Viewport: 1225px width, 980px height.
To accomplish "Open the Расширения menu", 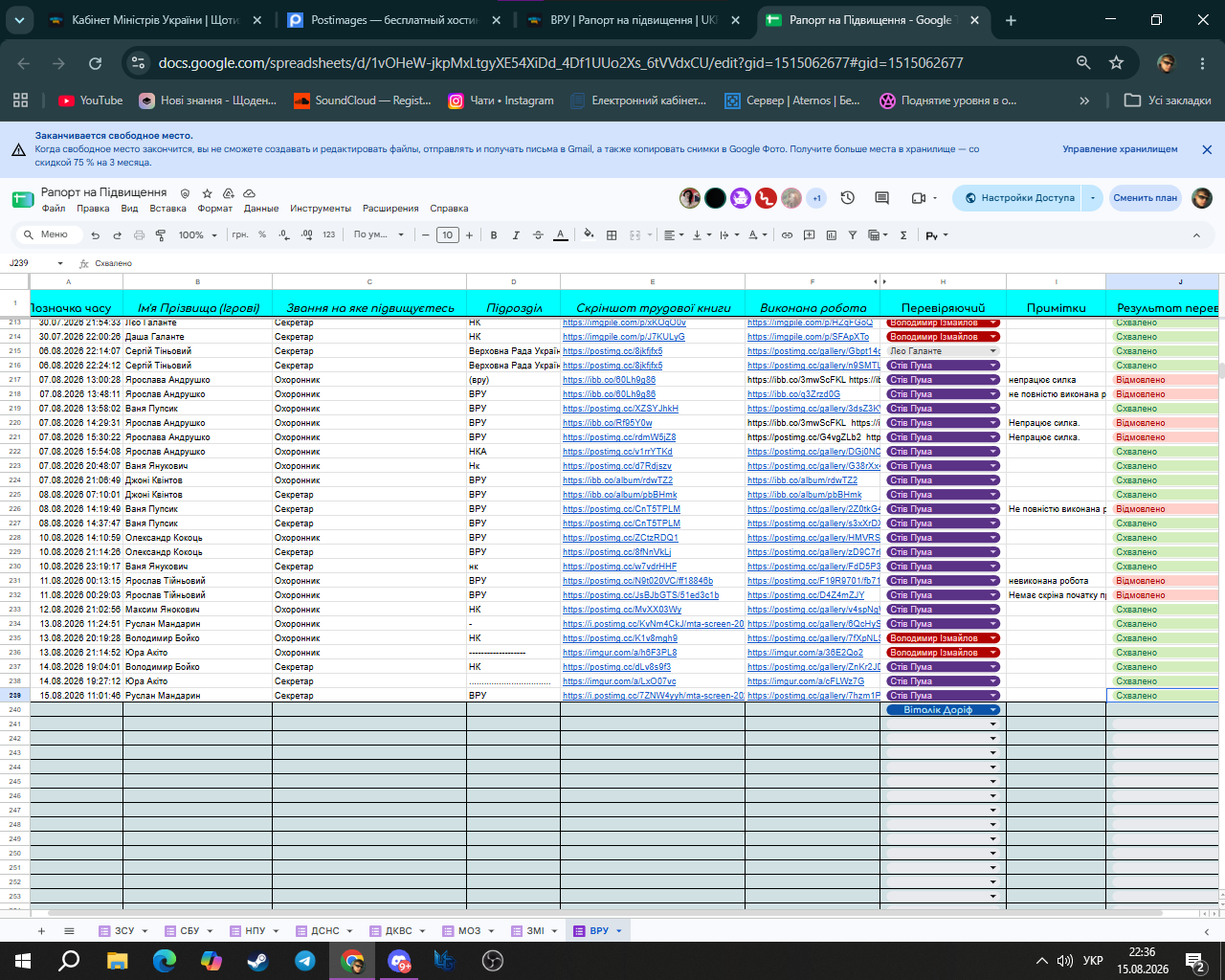I will pos(390,209).
